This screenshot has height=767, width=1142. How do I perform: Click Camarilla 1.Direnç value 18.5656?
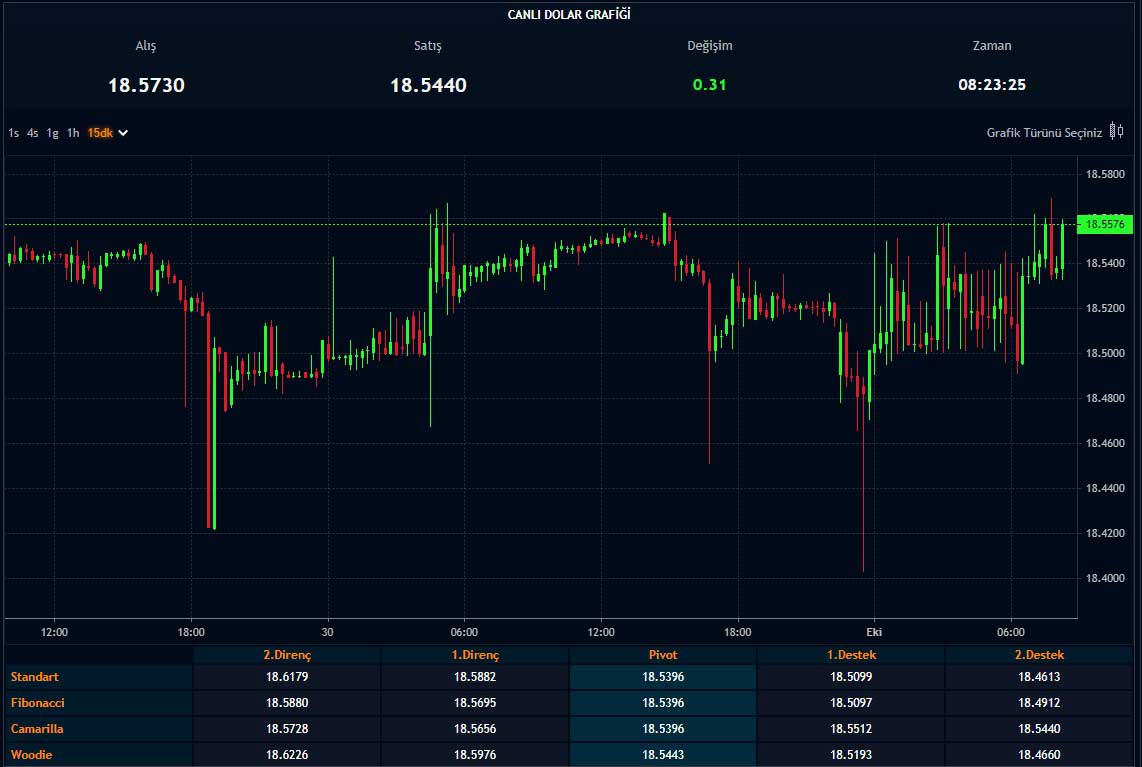click(x=475, y=729)
